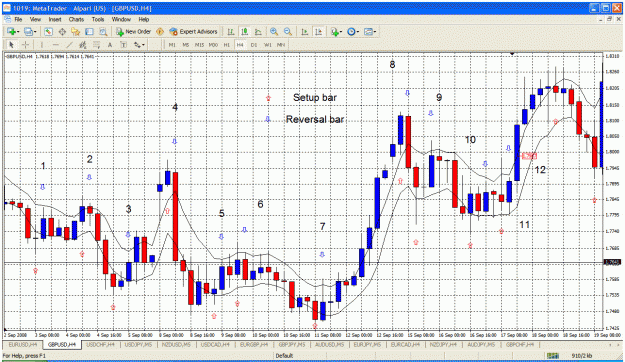Toggle Chart Shift from right border

coord(318,32)
